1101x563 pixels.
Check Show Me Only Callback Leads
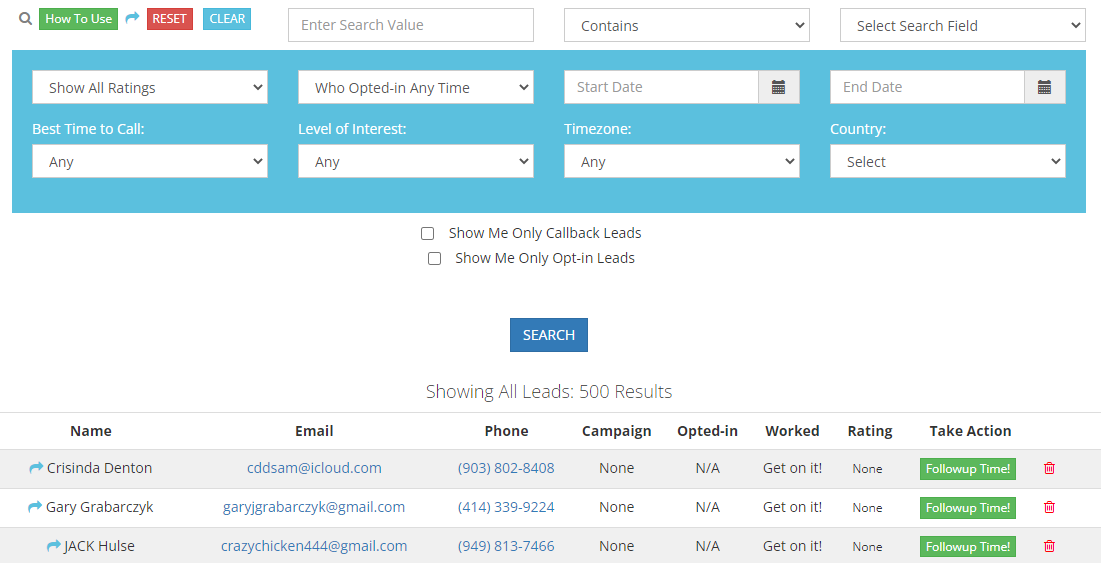(x=428, y=233)
